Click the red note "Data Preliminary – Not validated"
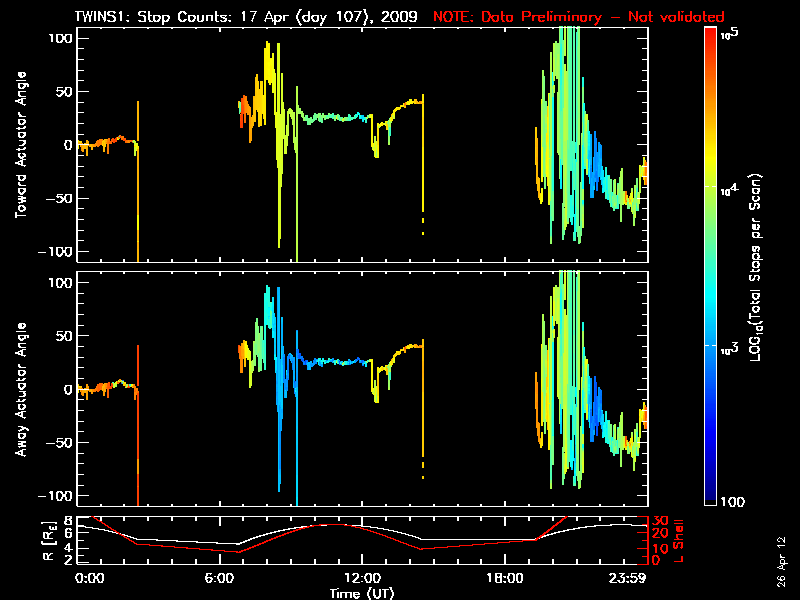The width and height of the screenshot is (800, 600). 603,17
